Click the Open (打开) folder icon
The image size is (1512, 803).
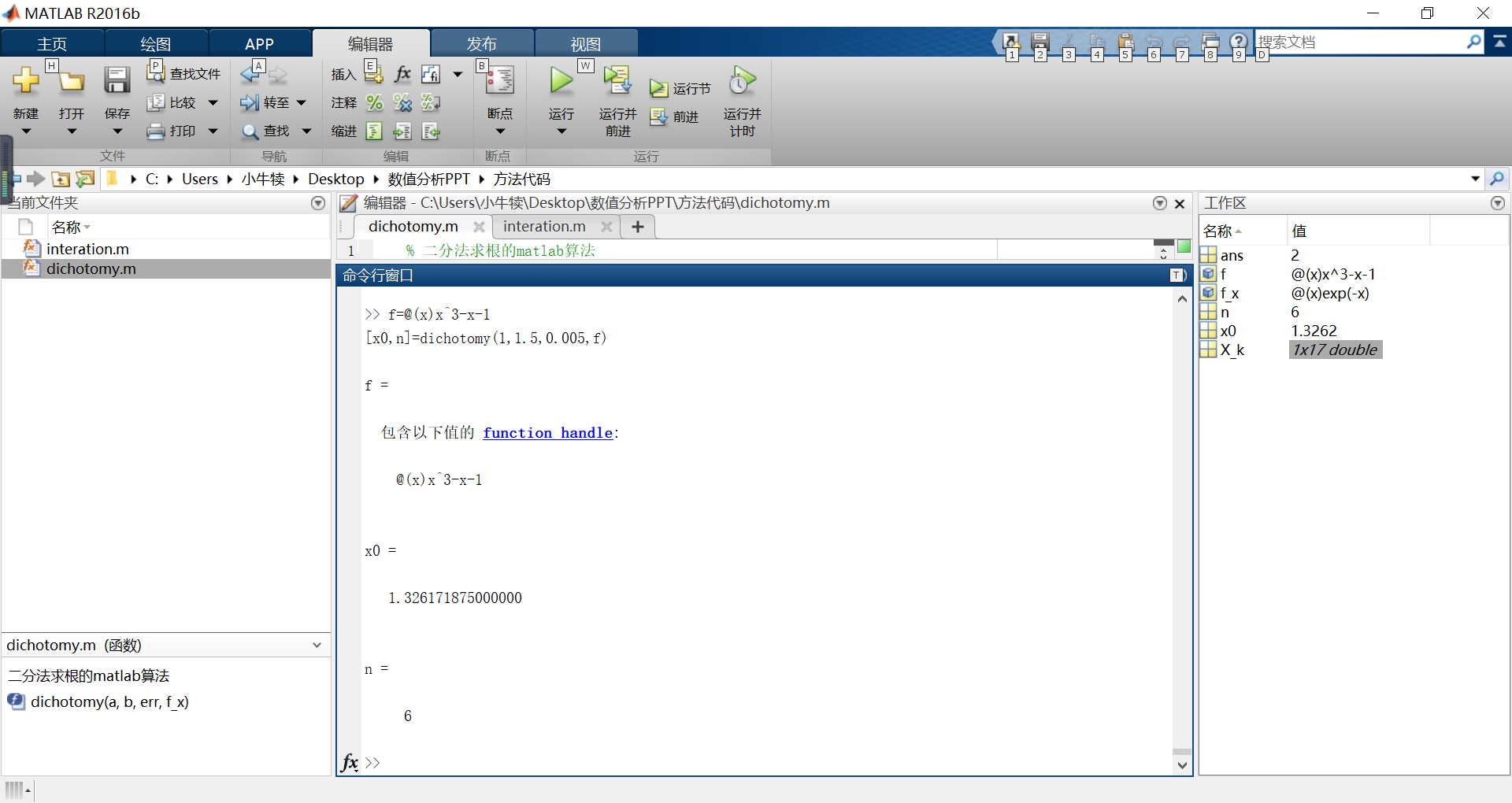[72, 80]
